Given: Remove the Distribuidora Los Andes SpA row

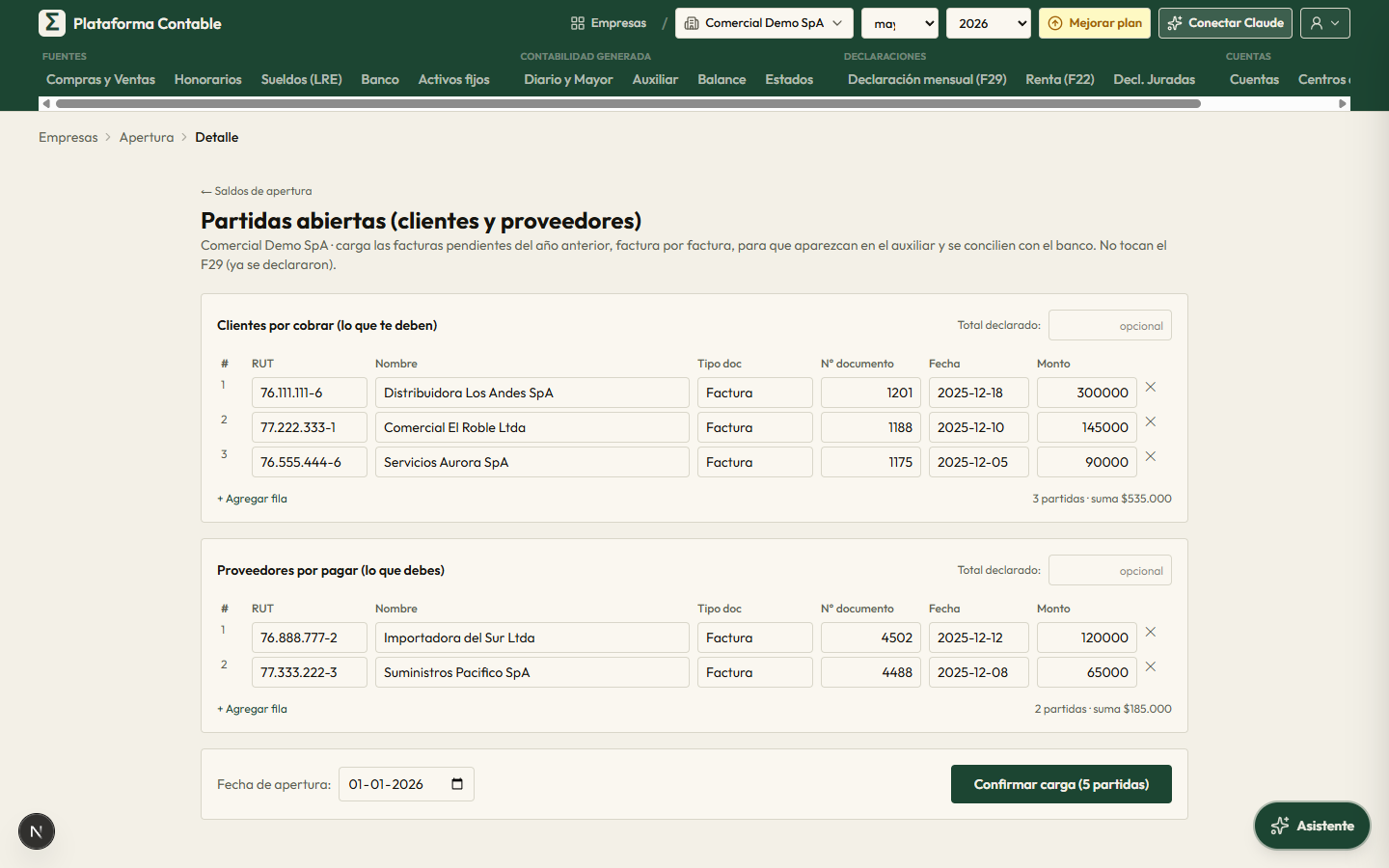Looking at the screenshot, I should click(x=1150, y=387).
